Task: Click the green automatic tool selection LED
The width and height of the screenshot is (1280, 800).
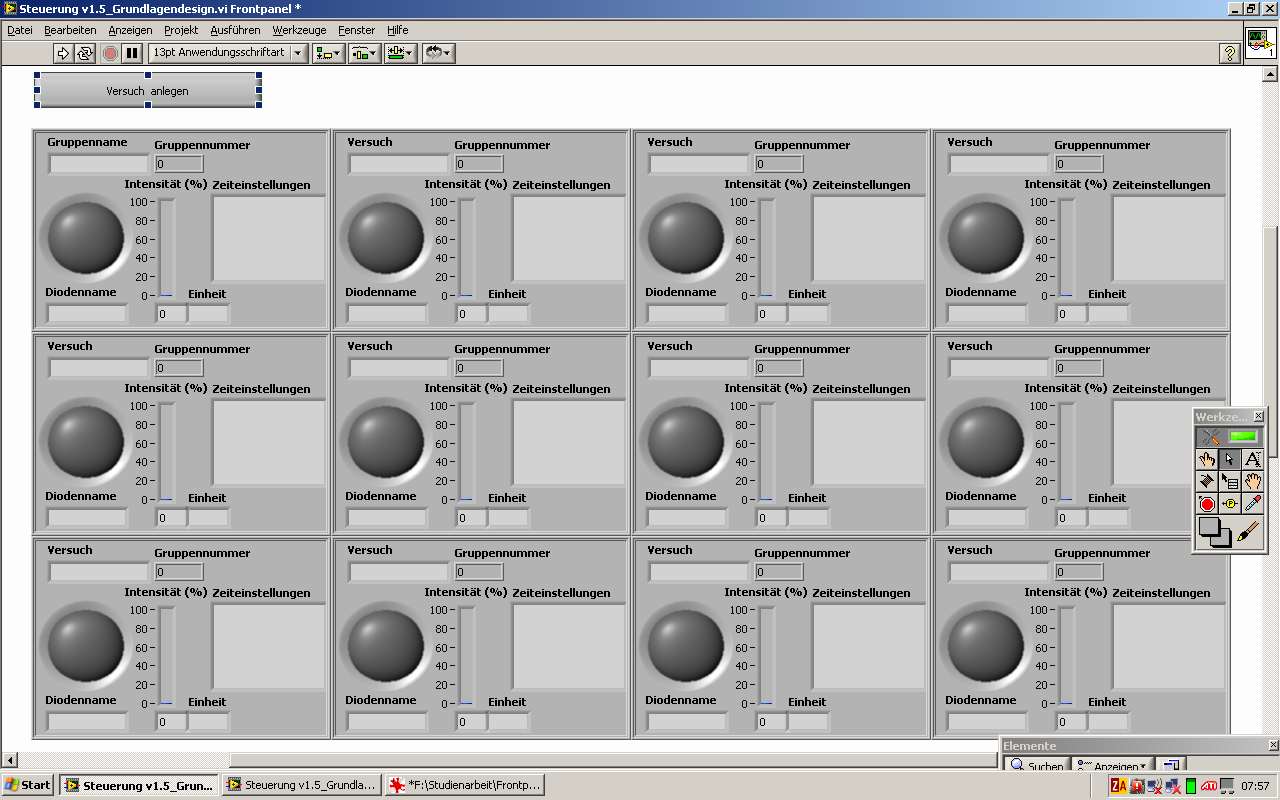Action: (1243, 437)
